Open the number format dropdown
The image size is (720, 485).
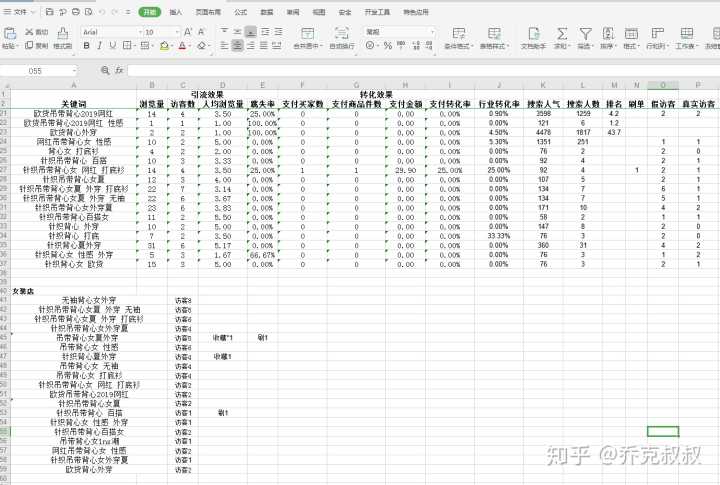(x=432, y=32)
